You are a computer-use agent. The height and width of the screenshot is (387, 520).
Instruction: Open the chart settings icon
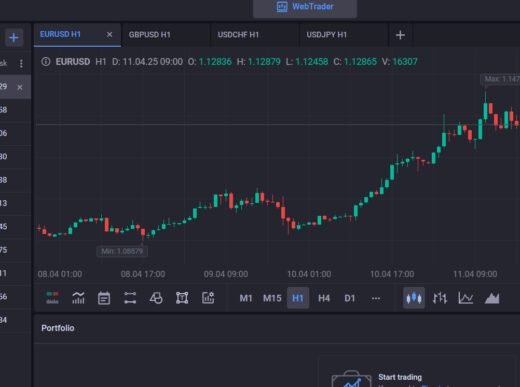pos(208,298)
